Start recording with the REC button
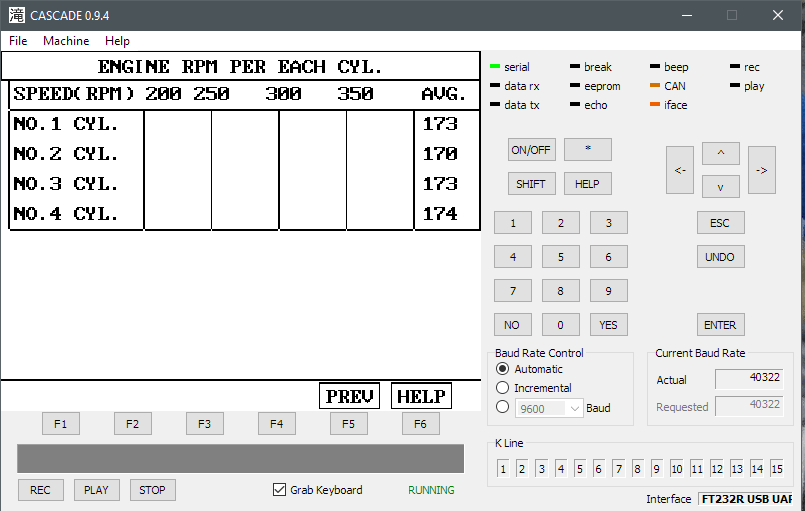 click(40, 490)
